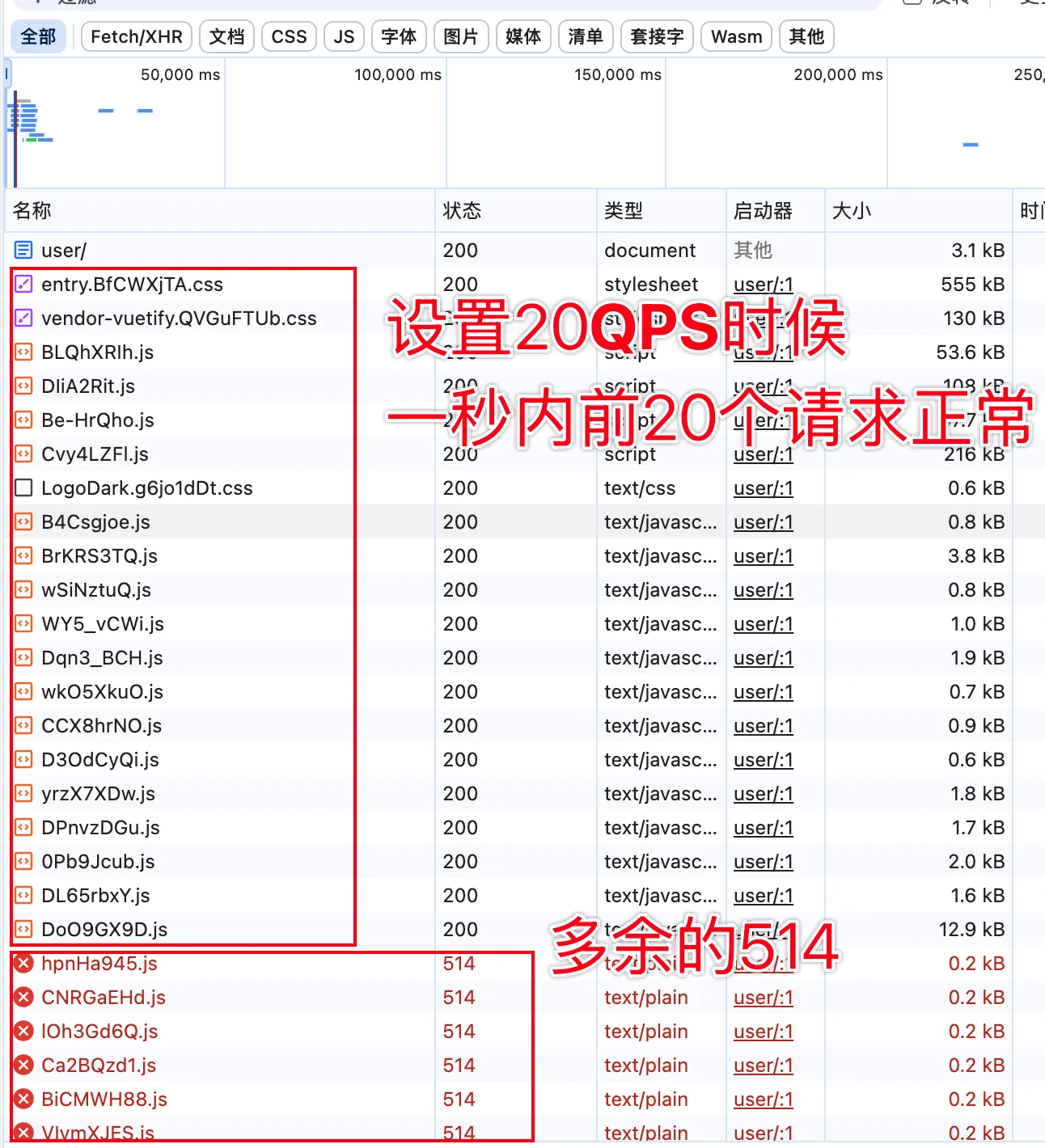Click stylesheet icon of vendor-vuetify.QVGuFTUb.css

pyautogui.click(x=23, y=319)
